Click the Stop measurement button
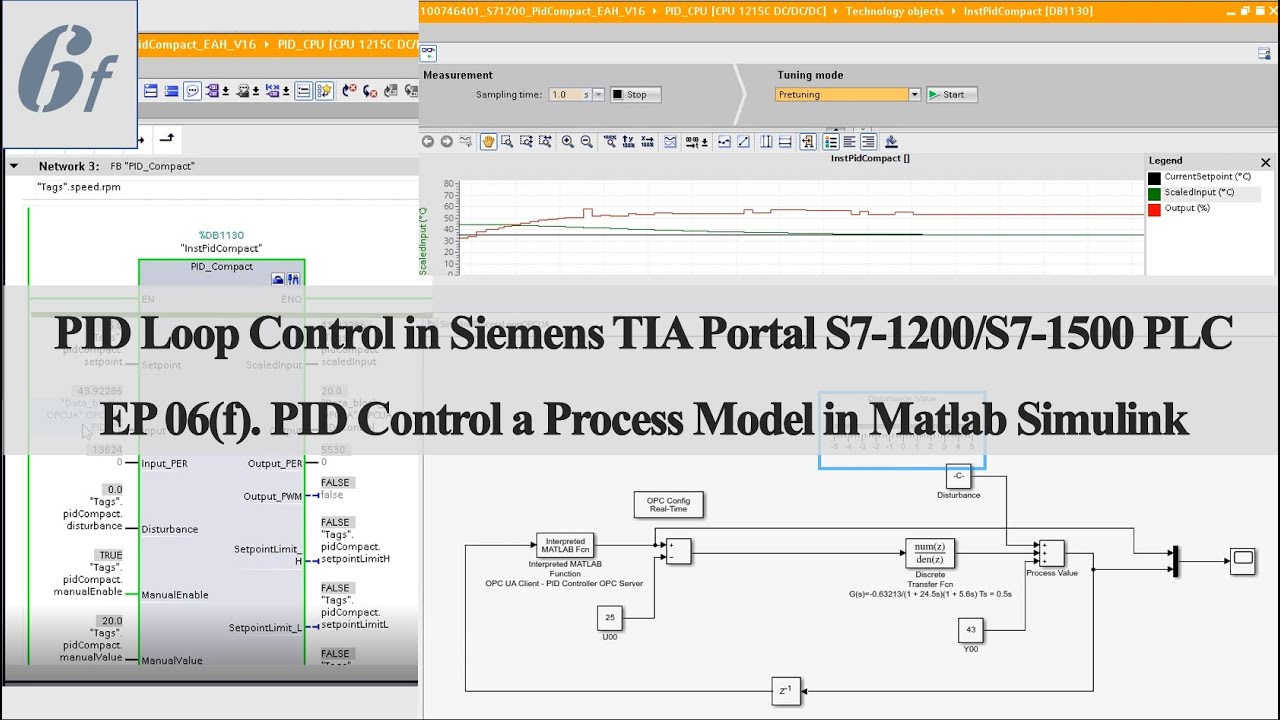The image size is (1280, 720). (x=635, y=95)
